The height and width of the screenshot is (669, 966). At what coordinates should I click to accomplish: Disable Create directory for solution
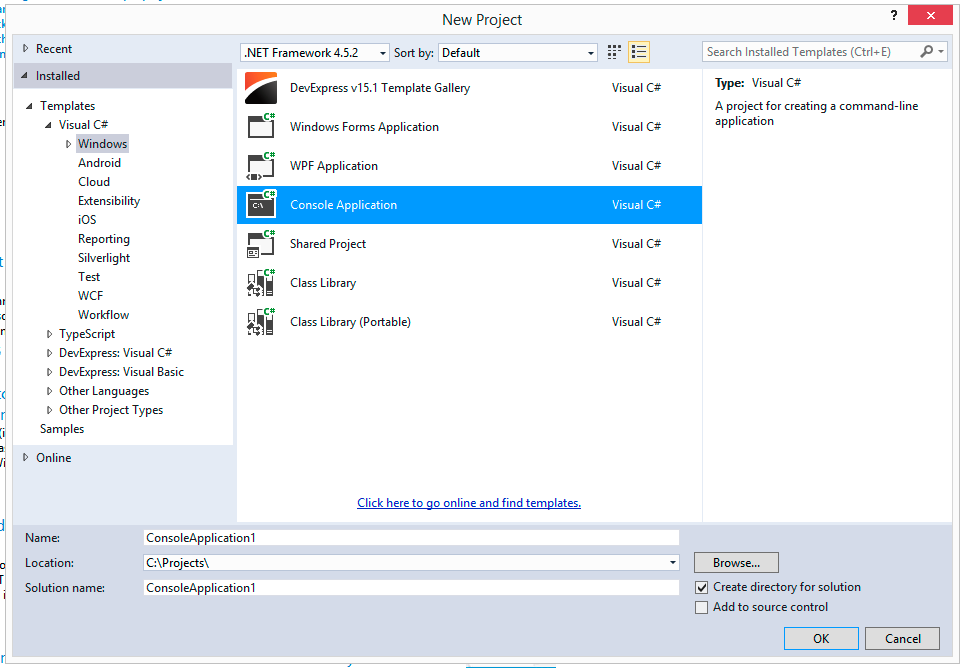[x=702, y=587]
